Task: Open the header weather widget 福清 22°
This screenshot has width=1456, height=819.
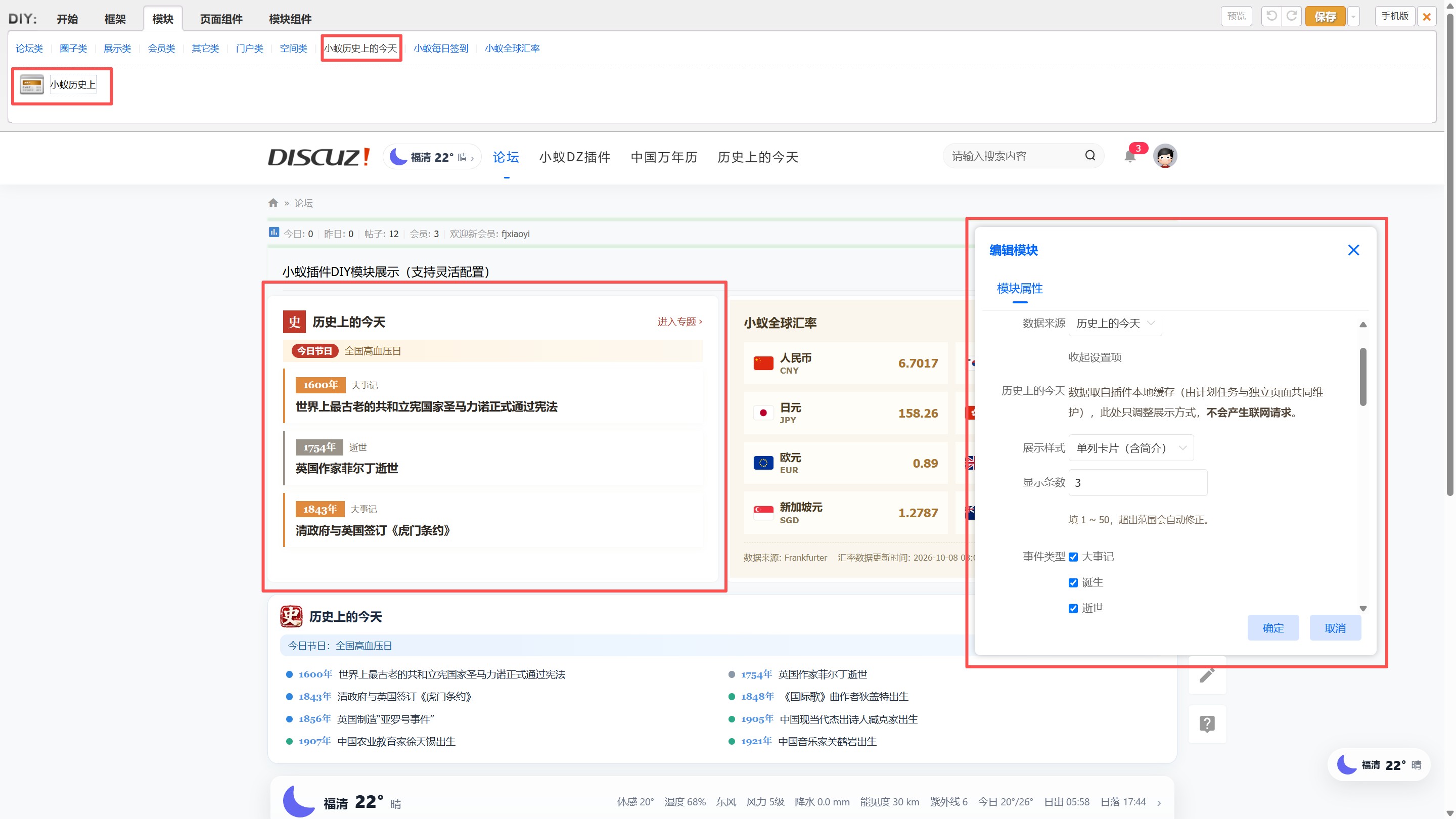Action: pyautogui.click(x=432, y=157)
